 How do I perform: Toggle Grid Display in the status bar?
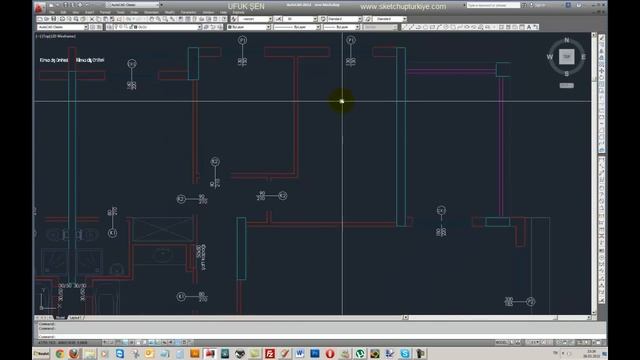pos(118,342)
